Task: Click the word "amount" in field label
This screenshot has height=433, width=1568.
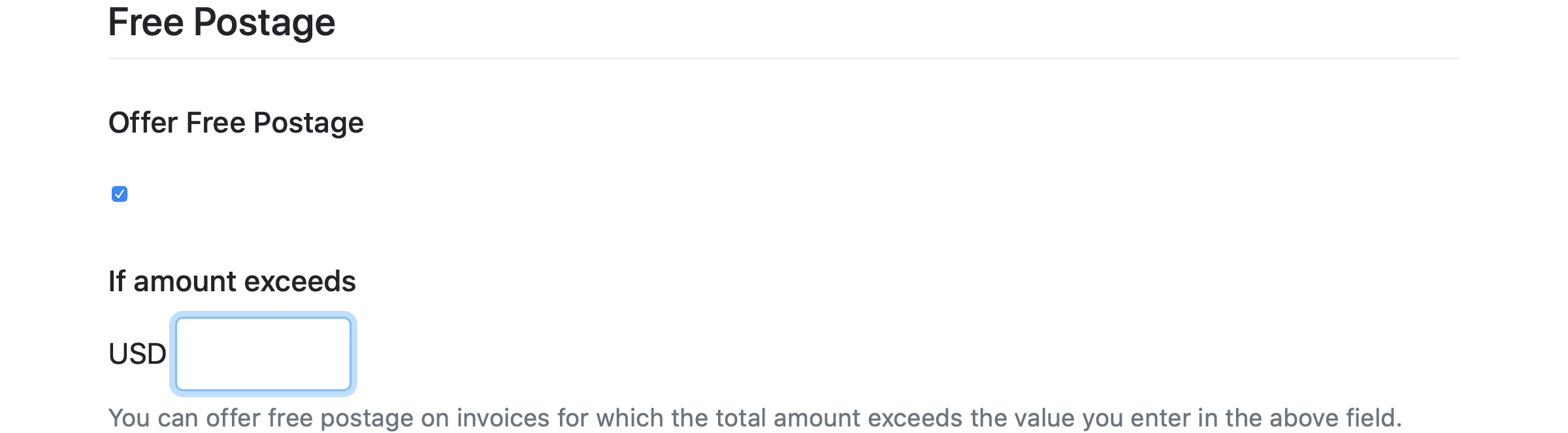Action: click(185, 281)
